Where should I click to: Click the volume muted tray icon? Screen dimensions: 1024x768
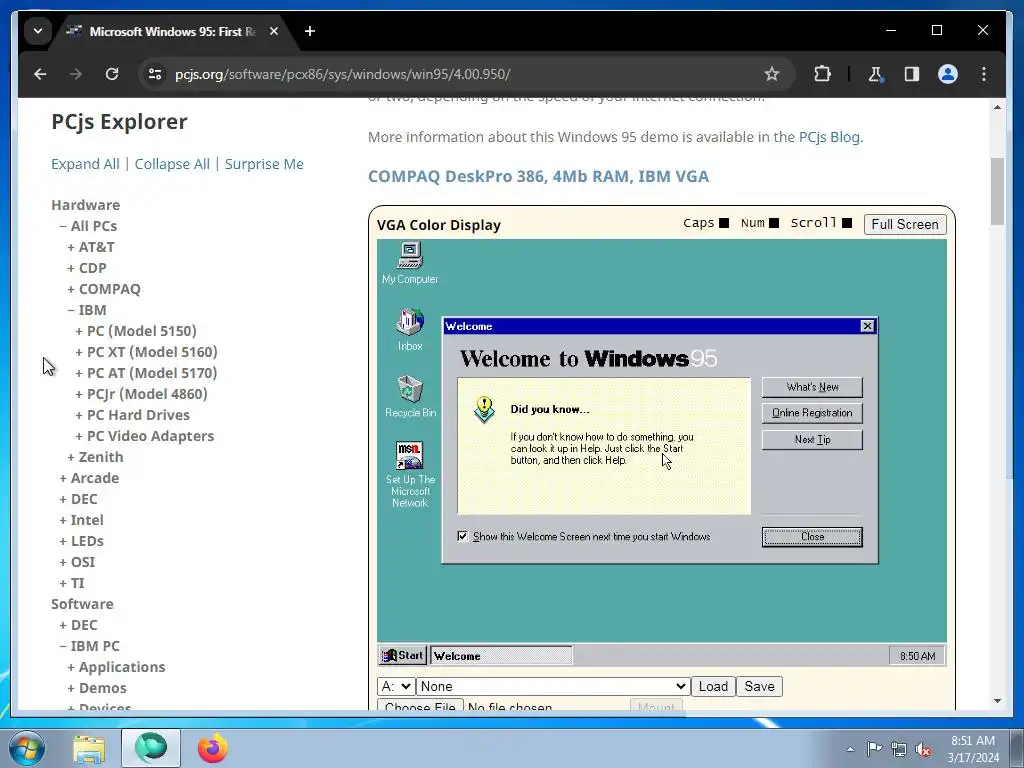pyautogui.click(x=923, y=749)
